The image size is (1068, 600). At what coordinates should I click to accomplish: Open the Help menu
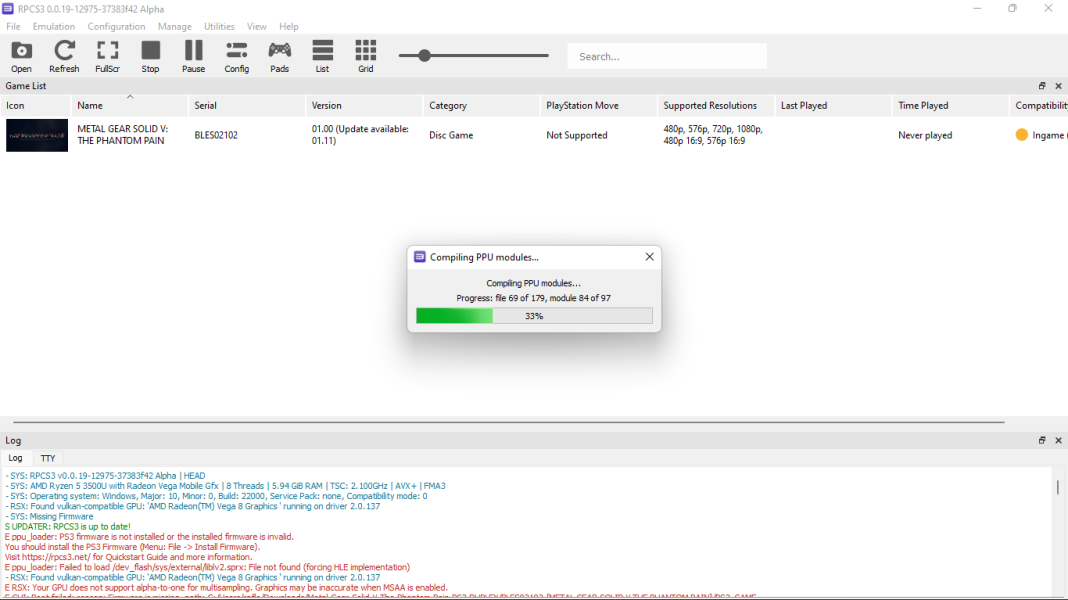coord(289,27)
